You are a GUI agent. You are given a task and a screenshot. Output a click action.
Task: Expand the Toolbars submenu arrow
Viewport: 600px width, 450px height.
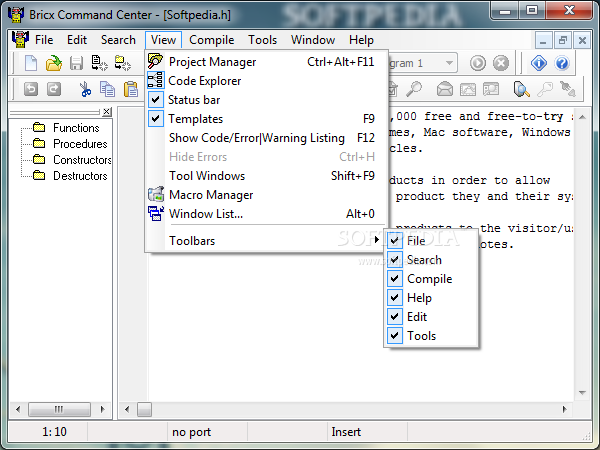377,240
